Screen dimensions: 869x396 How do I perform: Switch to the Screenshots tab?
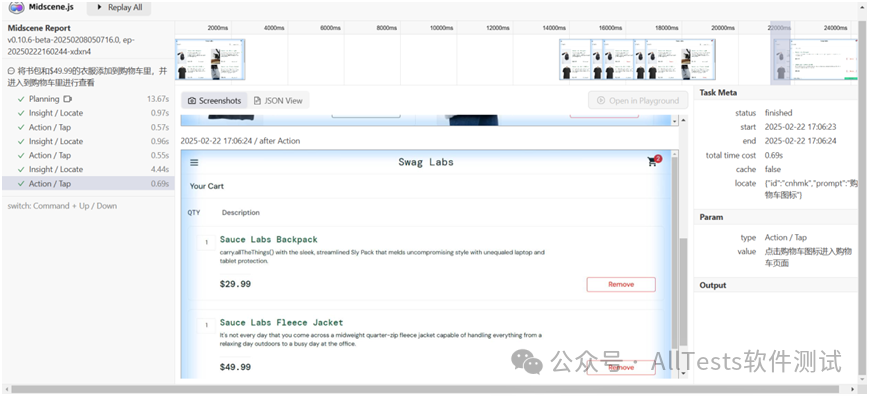214,100
